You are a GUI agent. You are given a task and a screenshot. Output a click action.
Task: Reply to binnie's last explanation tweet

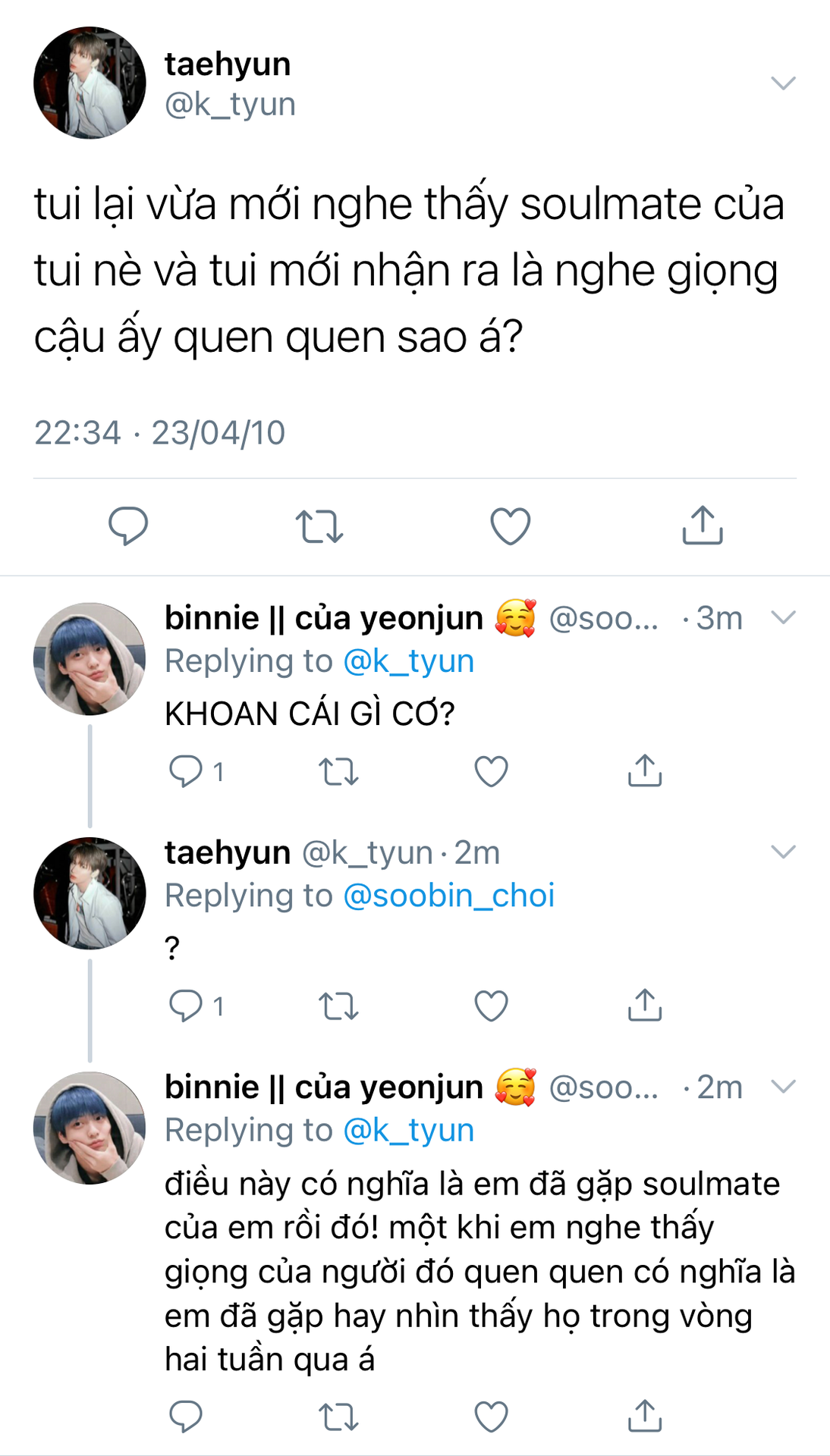186,1416
